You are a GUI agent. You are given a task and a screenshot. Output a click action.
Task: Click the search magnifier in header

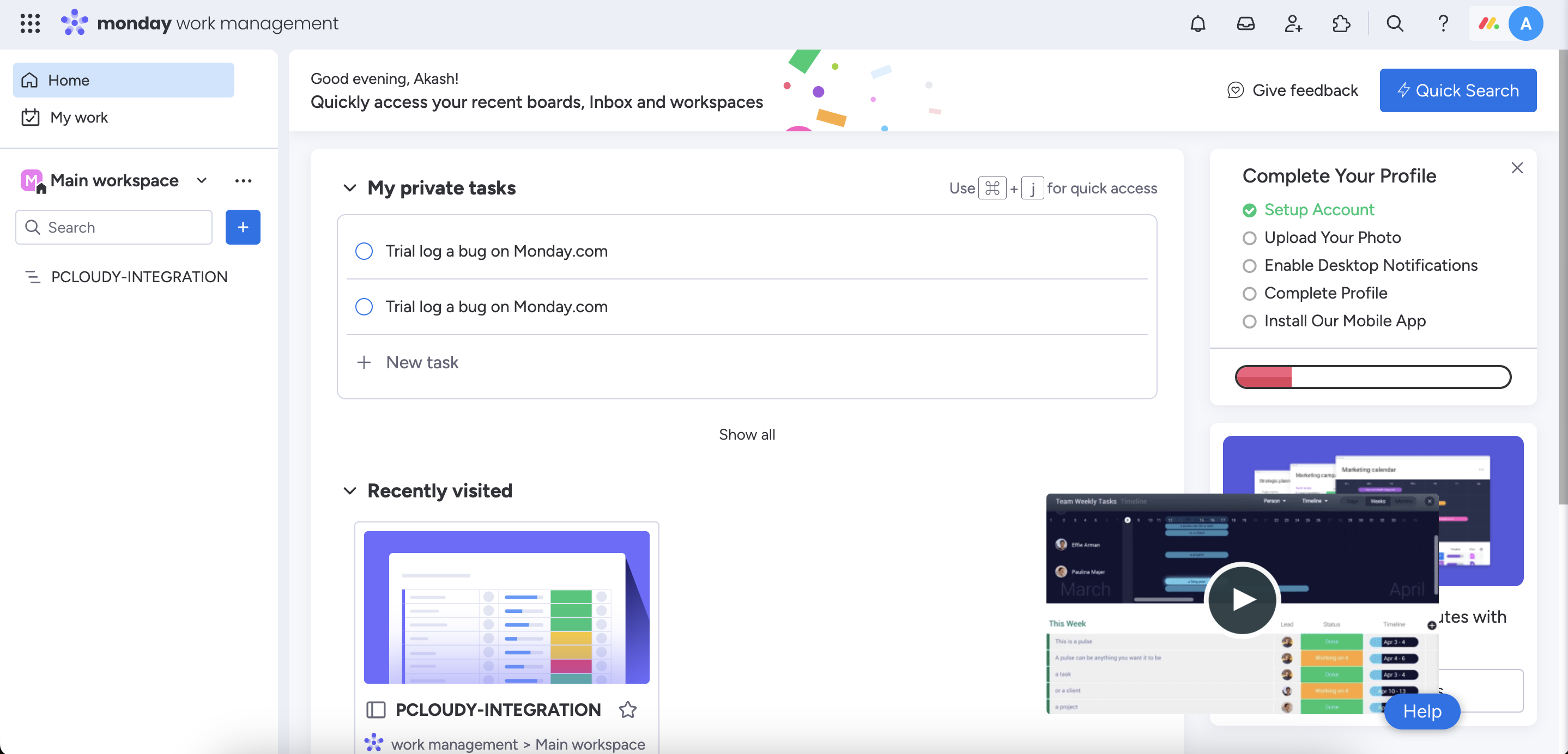[x=1395, y=24]
